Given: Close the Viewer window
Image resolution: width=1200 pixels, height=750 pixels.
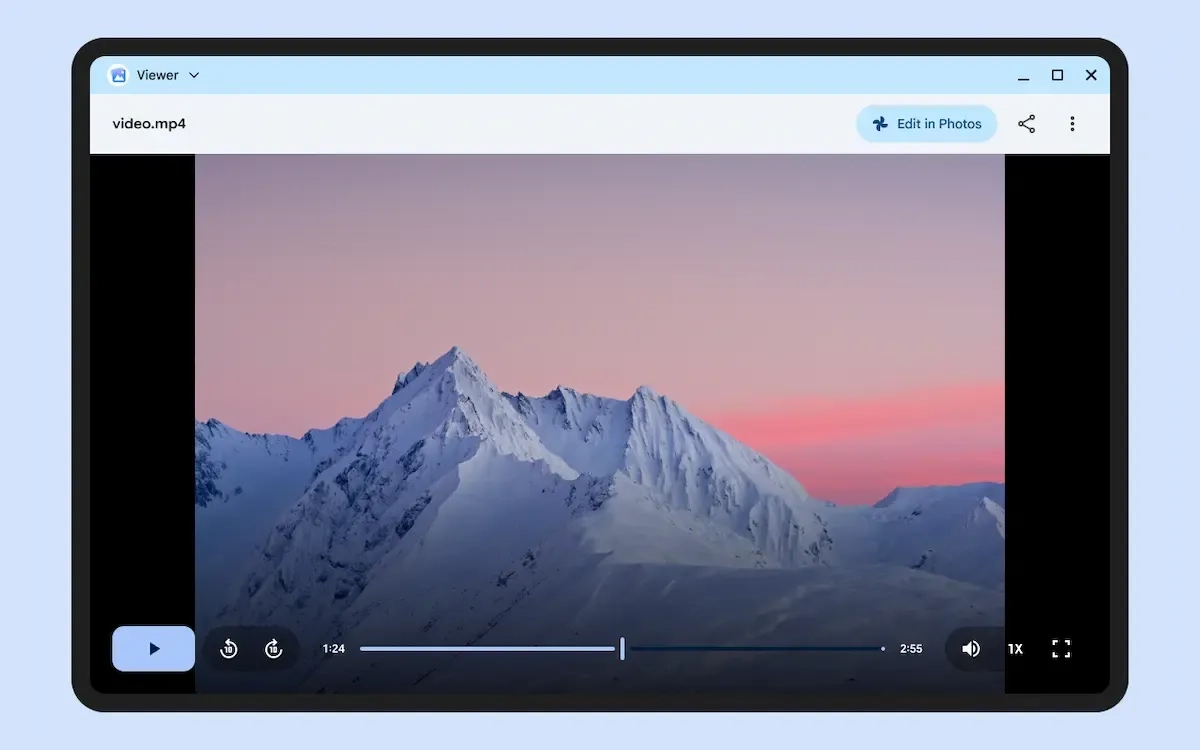Looking at the screenshot, I should tap(1091, 75).
